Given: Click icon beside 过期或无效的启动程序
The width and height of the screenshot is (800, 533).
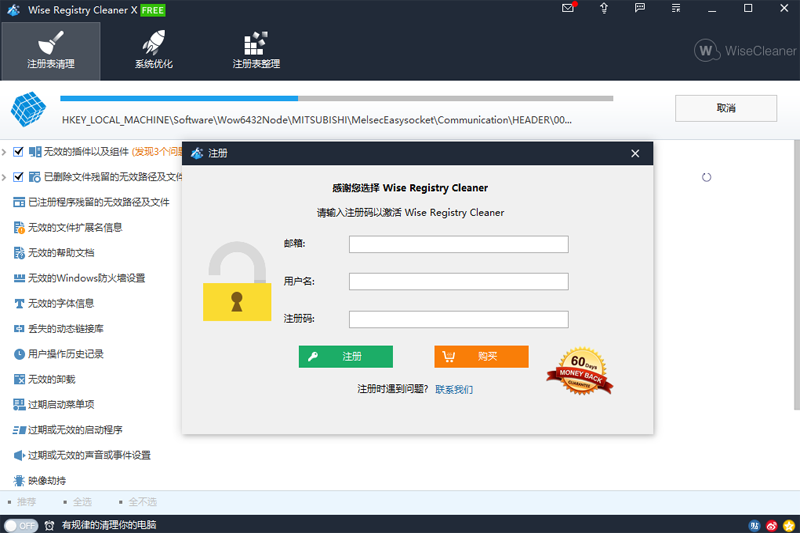Looking at the screenshot, I should [19, 430].
